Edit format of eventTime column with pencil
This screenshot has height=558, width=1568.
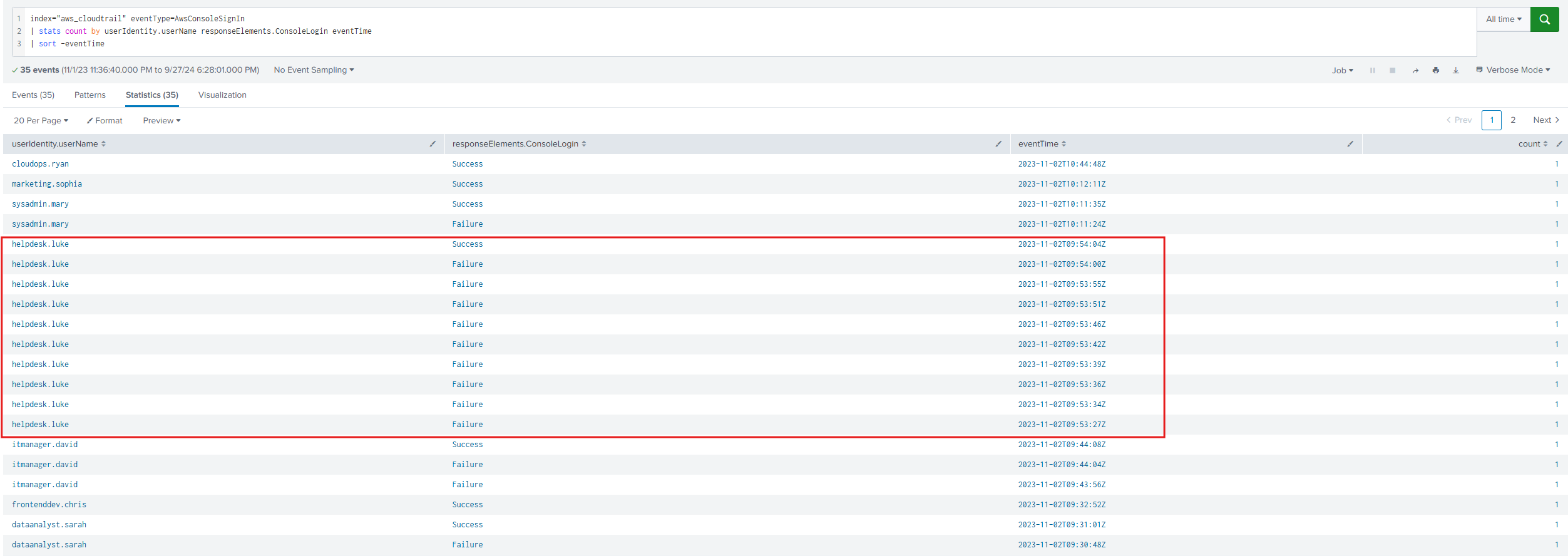pyautogui.click(x=1350, y=144)
